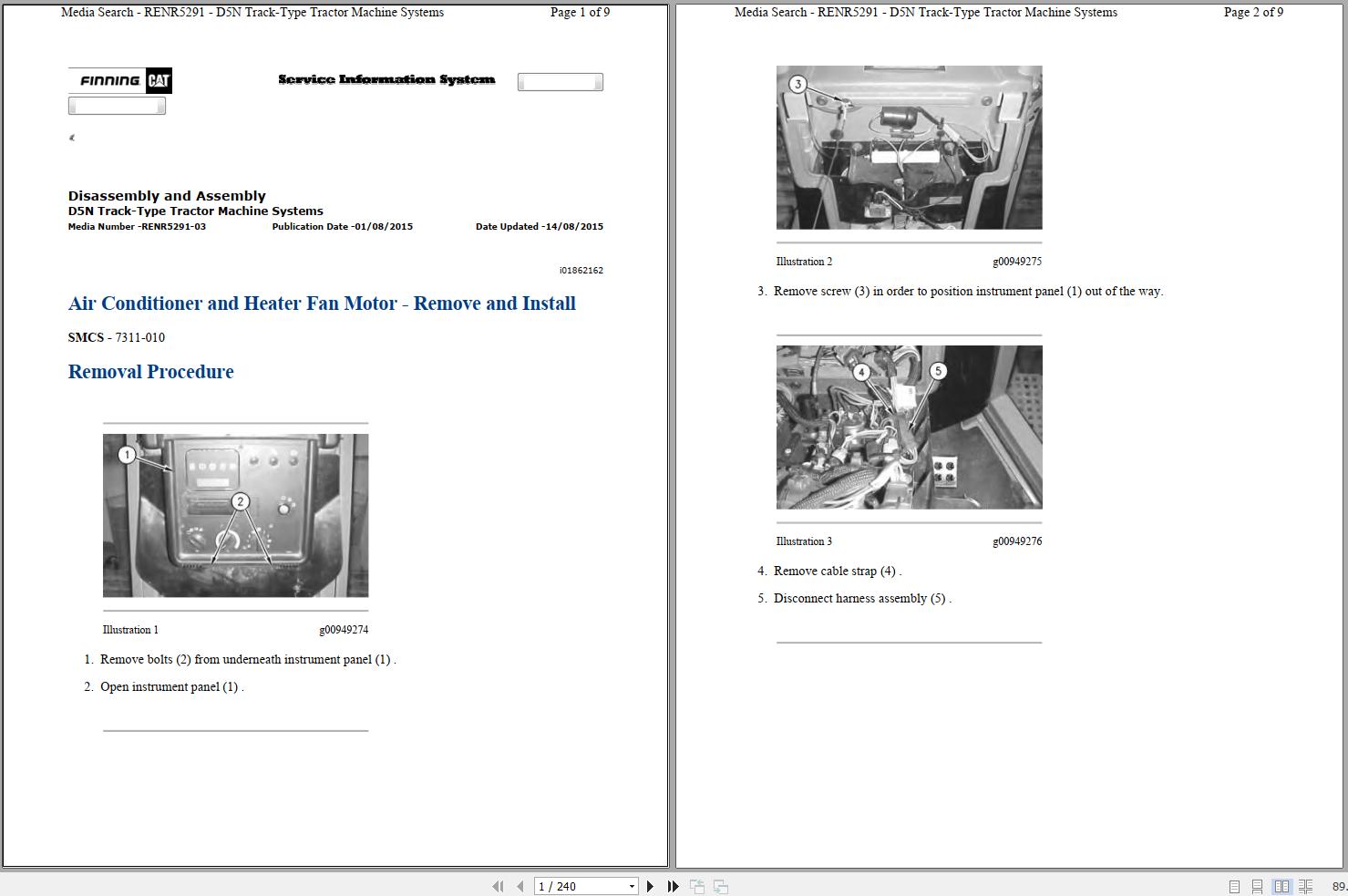Go to the next page
Image resolution: width=1348 pixels, height=896 pixels.
pyautogui.click(x=650, y=886)
